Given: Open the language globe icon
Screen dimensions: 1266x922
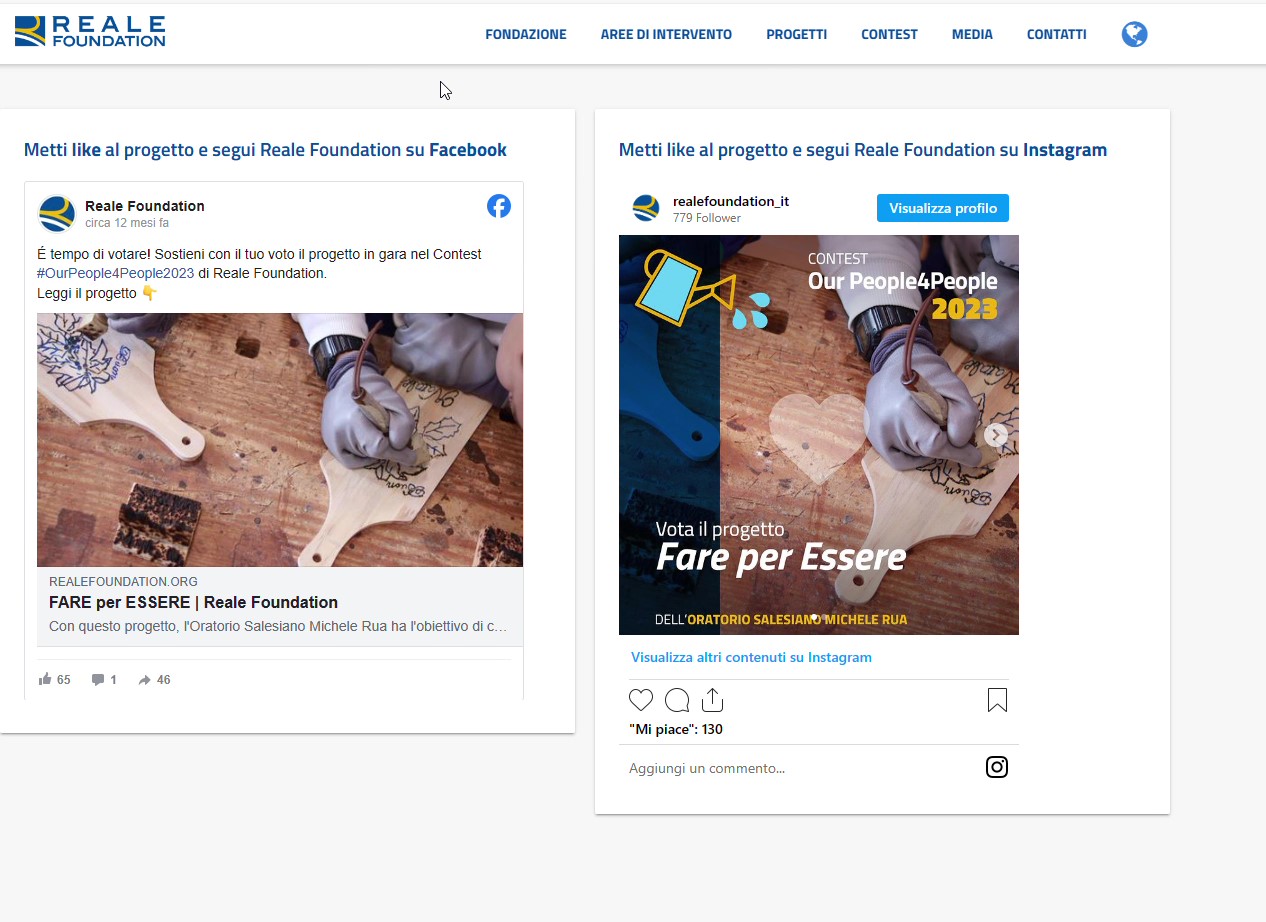Looking at the screenshot, I should coord(1134,35).
